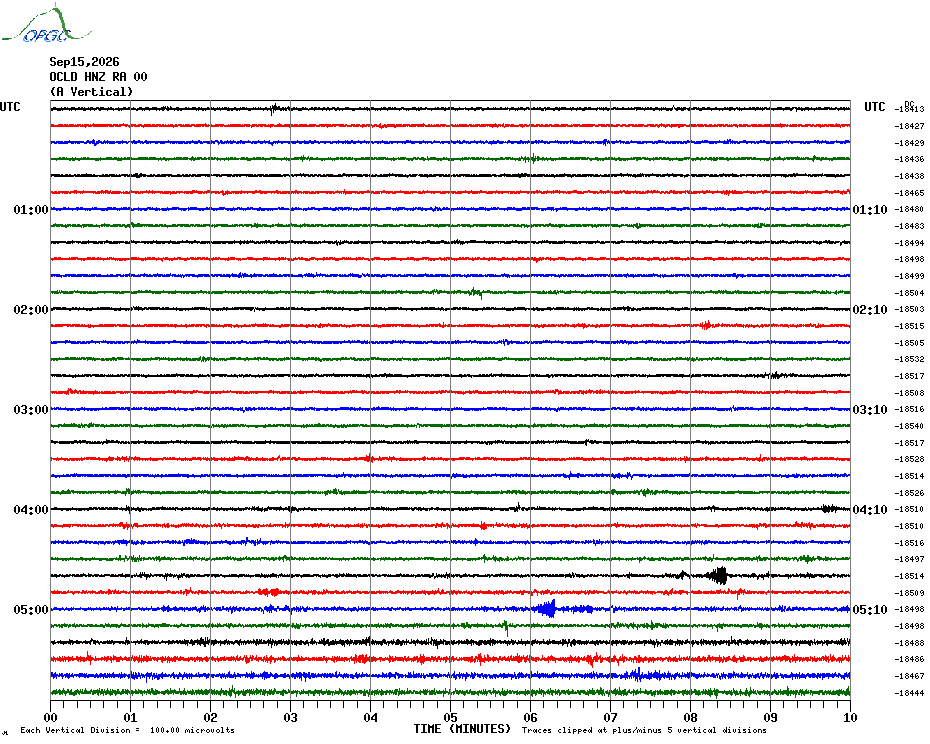Click the 10 minute tick on the time axis

850,717
